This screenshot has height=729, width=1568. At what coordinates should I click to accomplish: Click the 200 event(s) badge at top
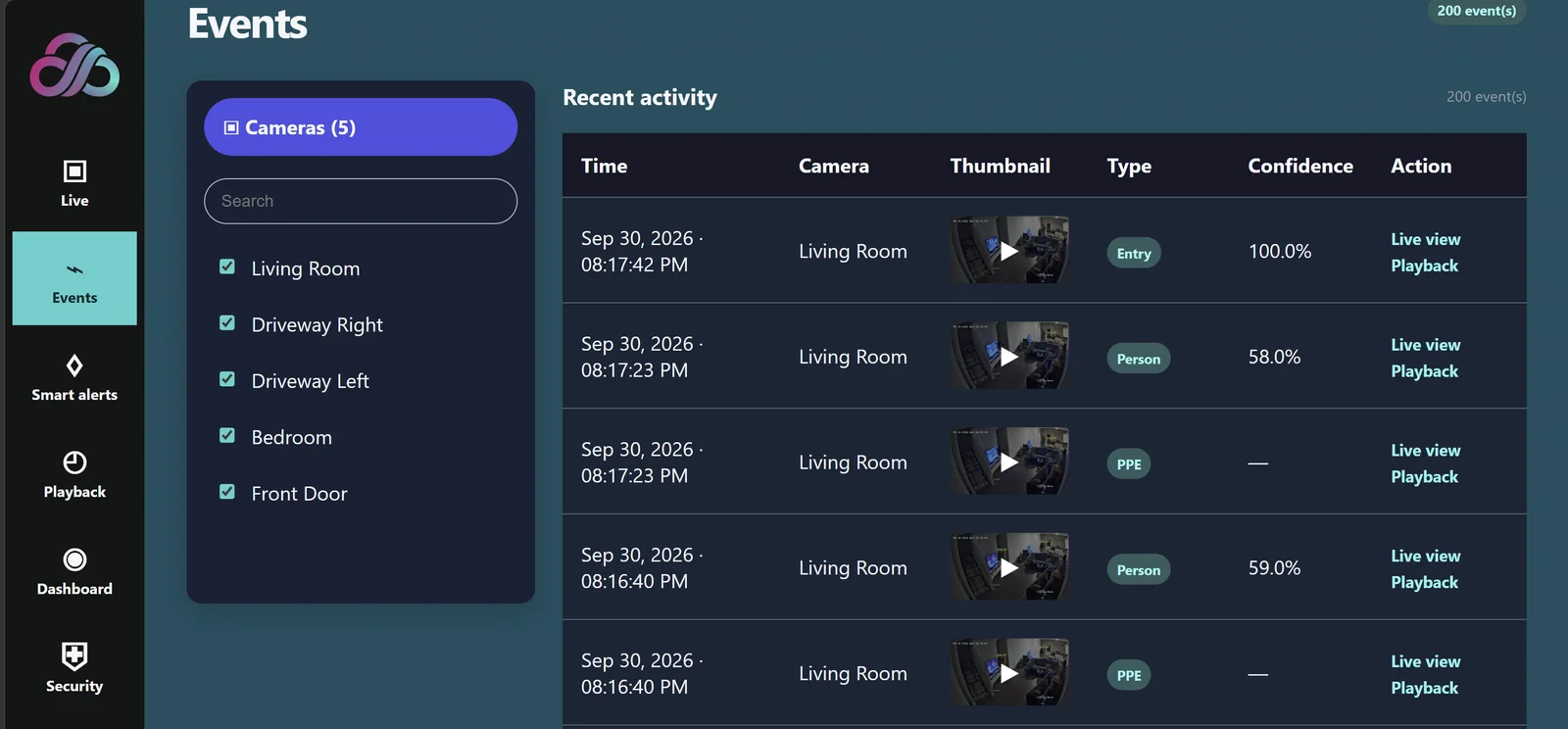click(1476, 11)
